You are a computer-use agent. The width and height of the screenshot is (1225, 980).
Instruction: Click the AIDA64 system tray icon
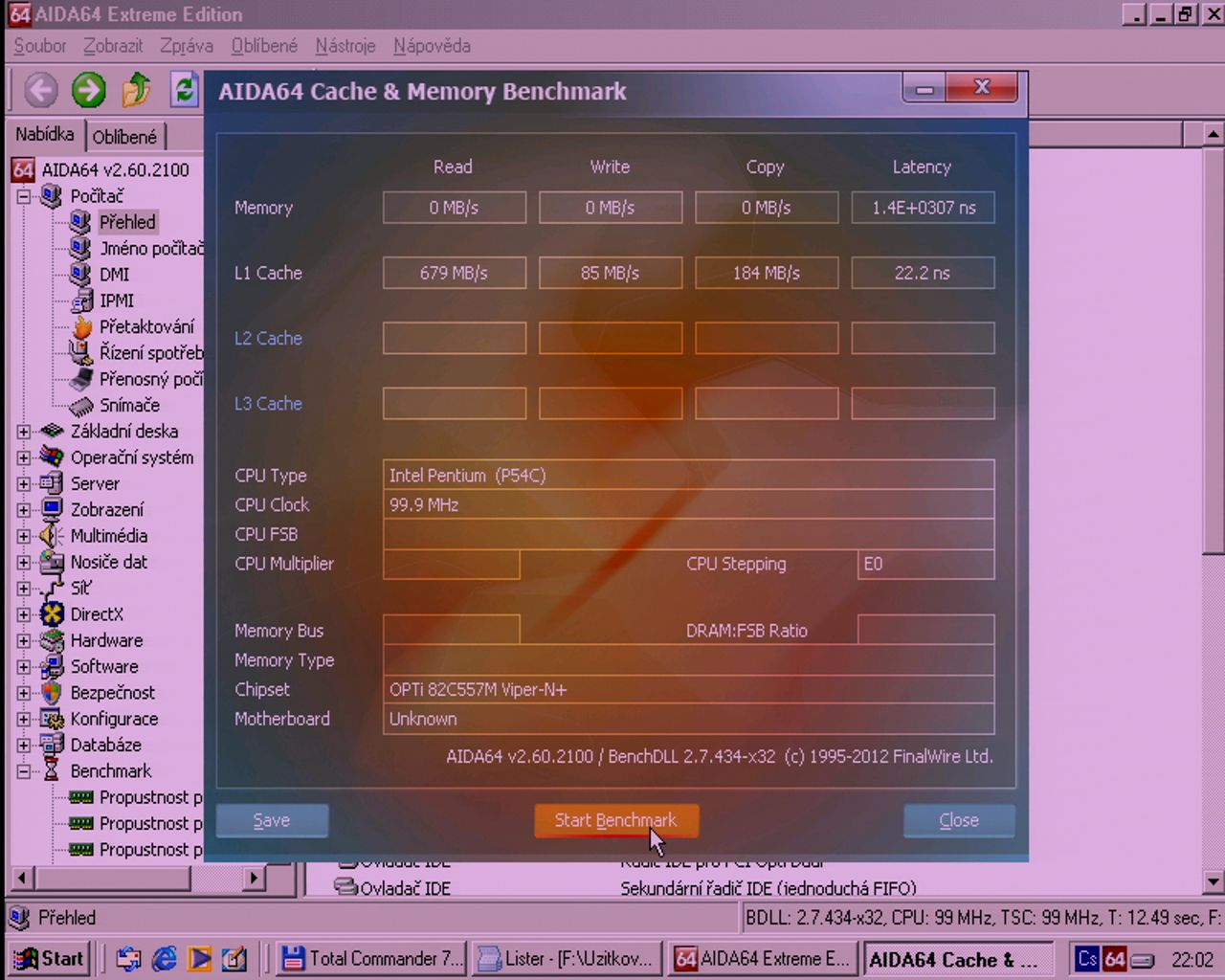tap(1115, 959)
